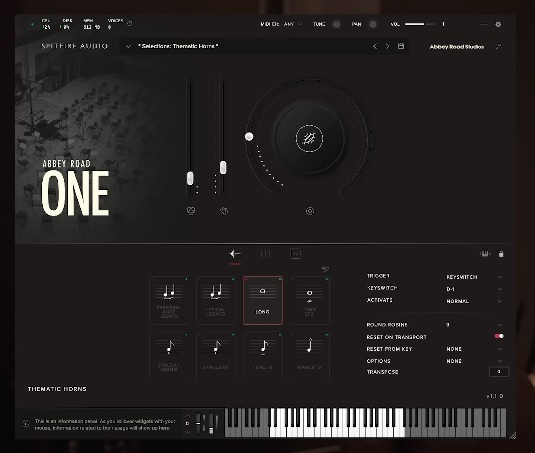Image resolution: width=535 pixels, height=453 pixels.
Task: Click the Abbey Road Studios label
Action: tap(457, 47)
